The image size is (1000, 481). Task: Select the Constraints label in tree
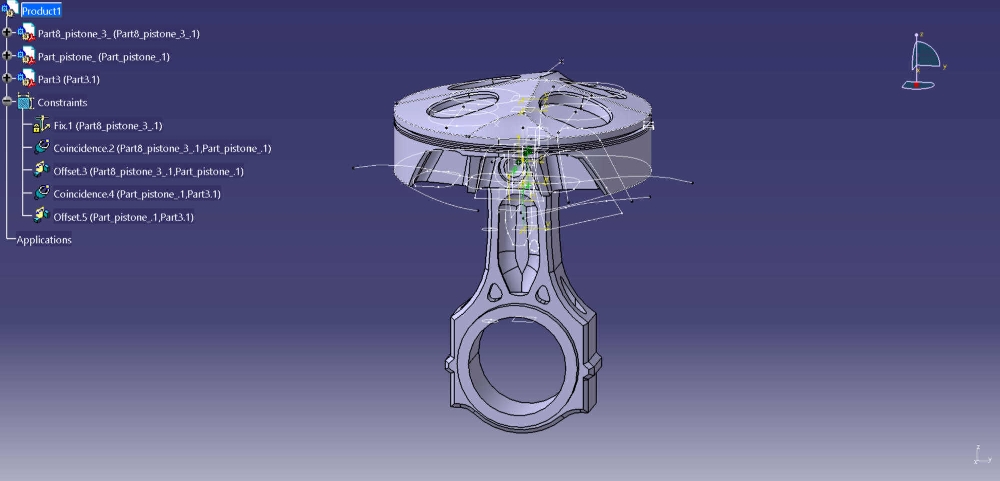[62, 103]
